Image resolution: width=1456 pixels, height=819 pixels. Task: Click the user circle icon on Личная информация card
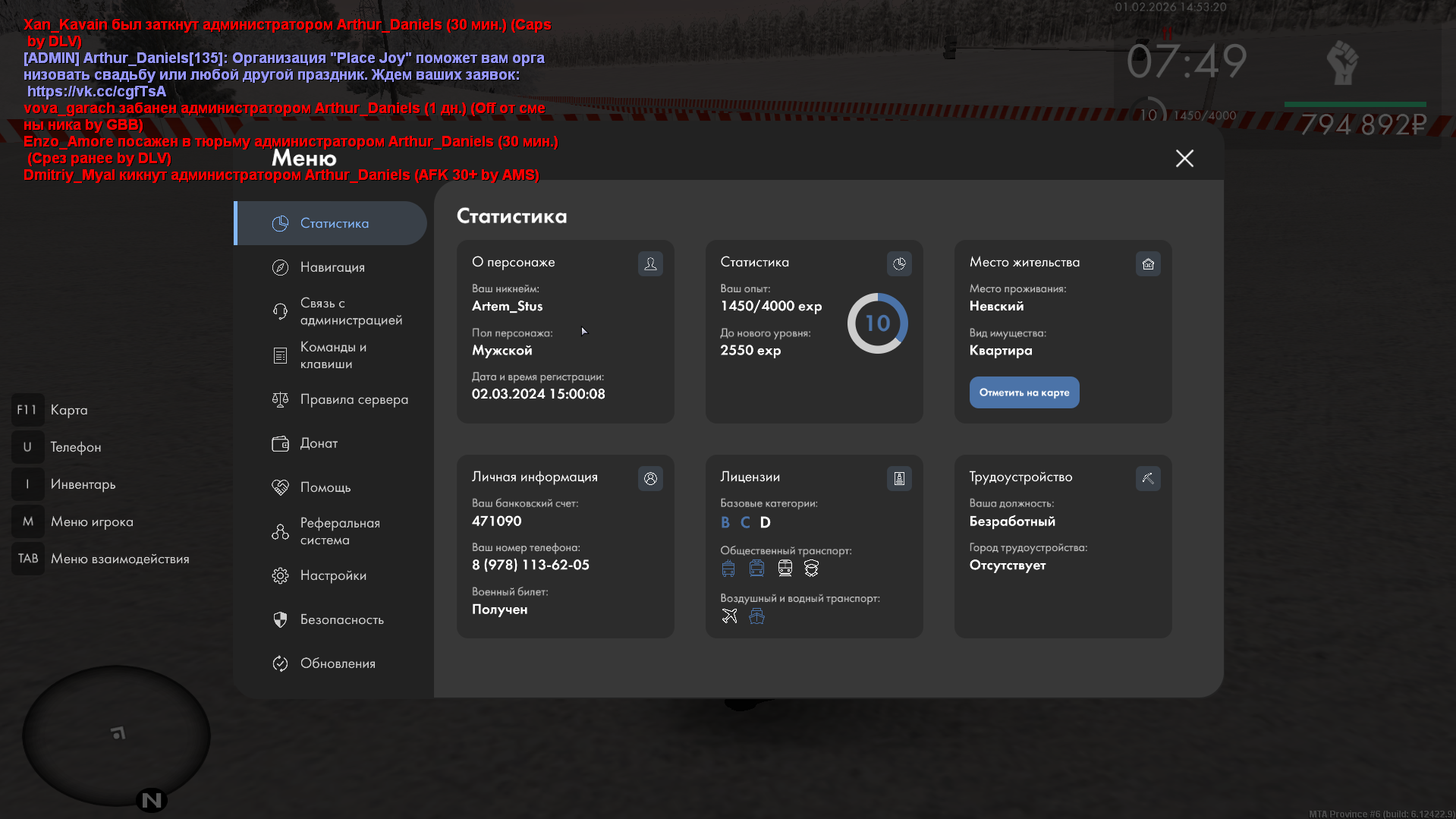[650, 478]
